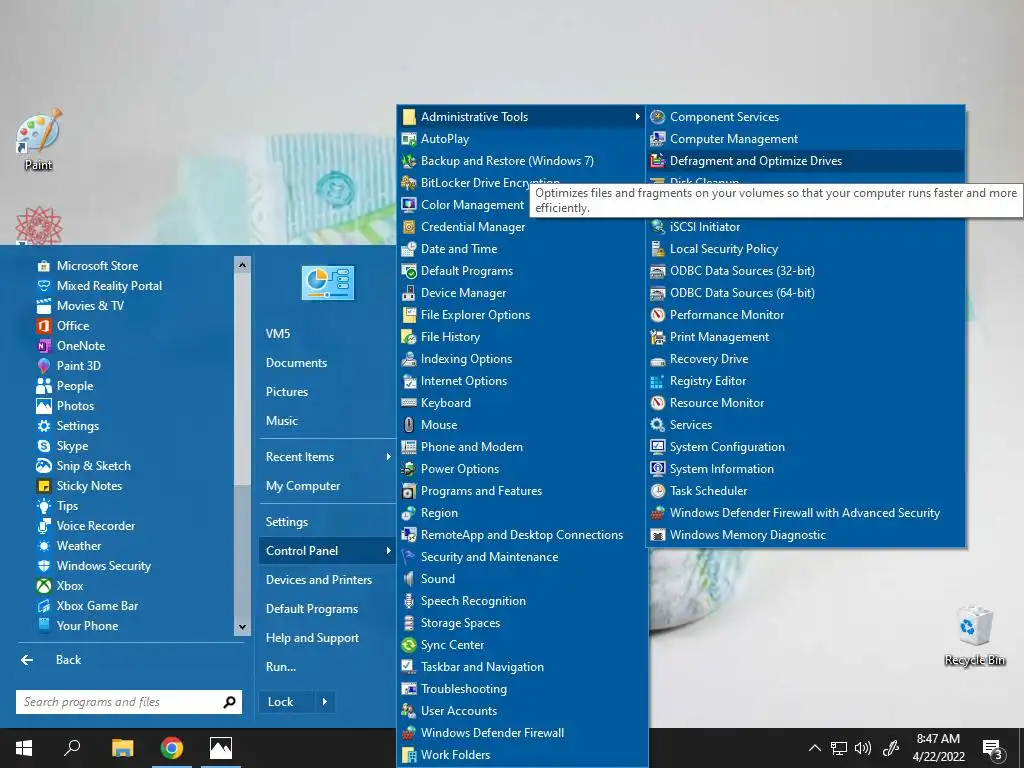Open Backup and Restore (Windows 7)

[x=521, y=161]
